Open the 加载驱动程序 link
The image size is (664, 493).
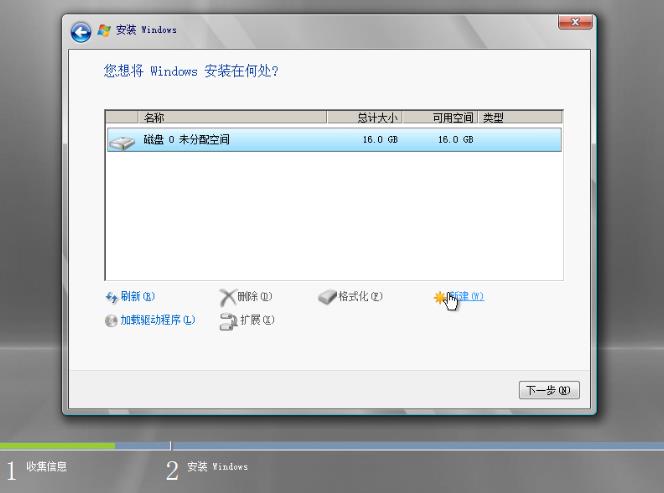pos(158,321)
